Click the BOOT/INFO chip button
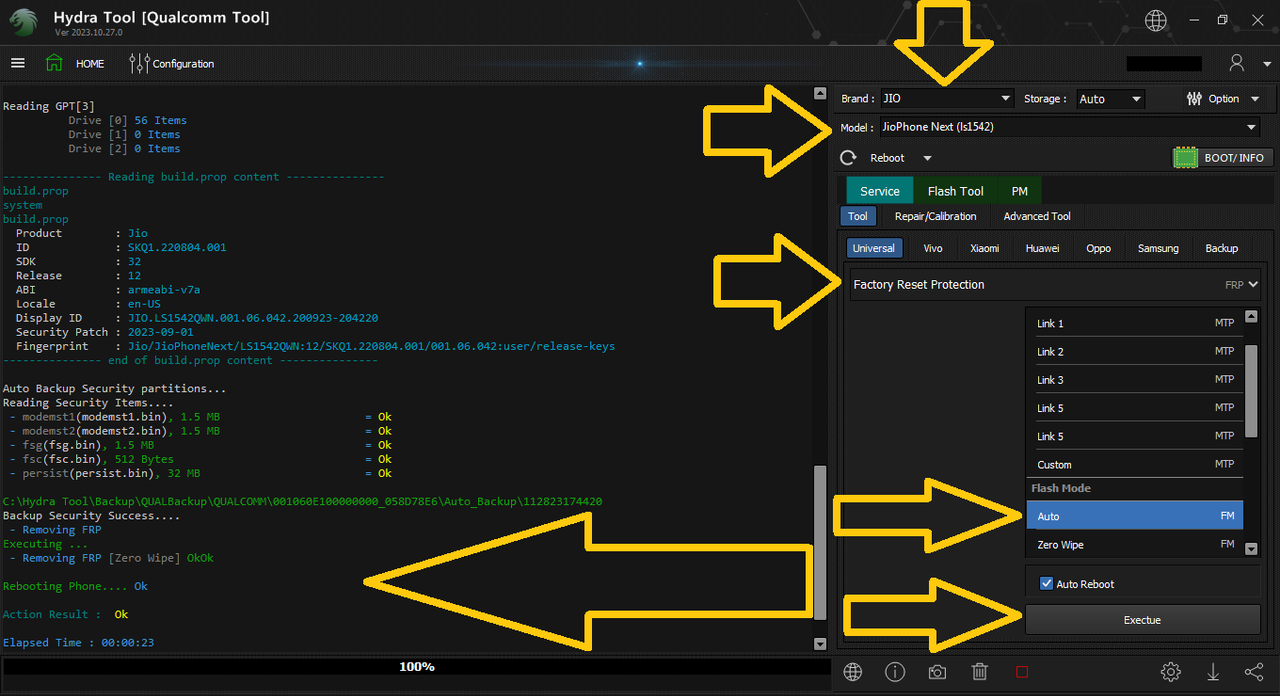Image resolution: width=1280 pixels, height=696 pixels. 1223,158
